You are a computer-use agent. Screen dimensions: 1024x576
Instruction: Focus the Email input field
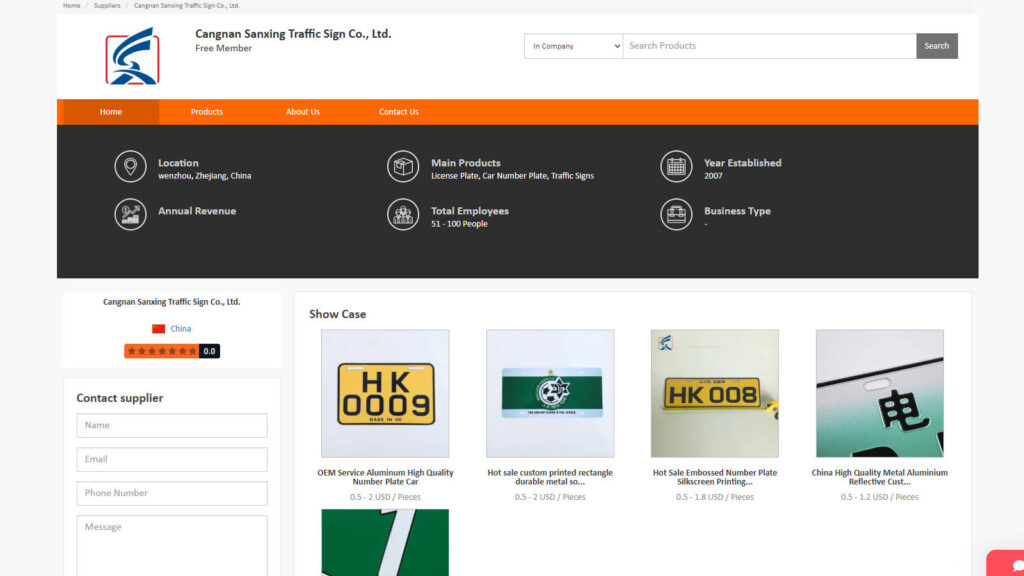tap(172, 460)
